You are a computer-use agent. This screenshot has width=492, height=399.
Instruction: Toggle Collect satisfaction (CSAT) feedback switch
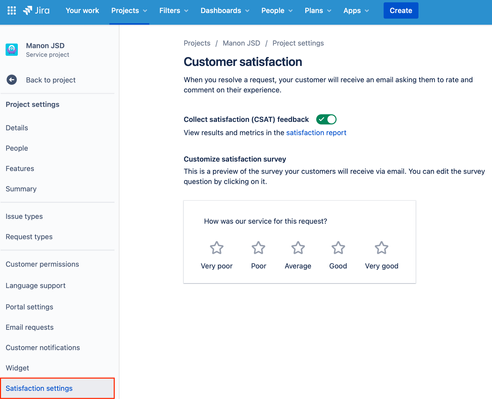coord(326,119)
